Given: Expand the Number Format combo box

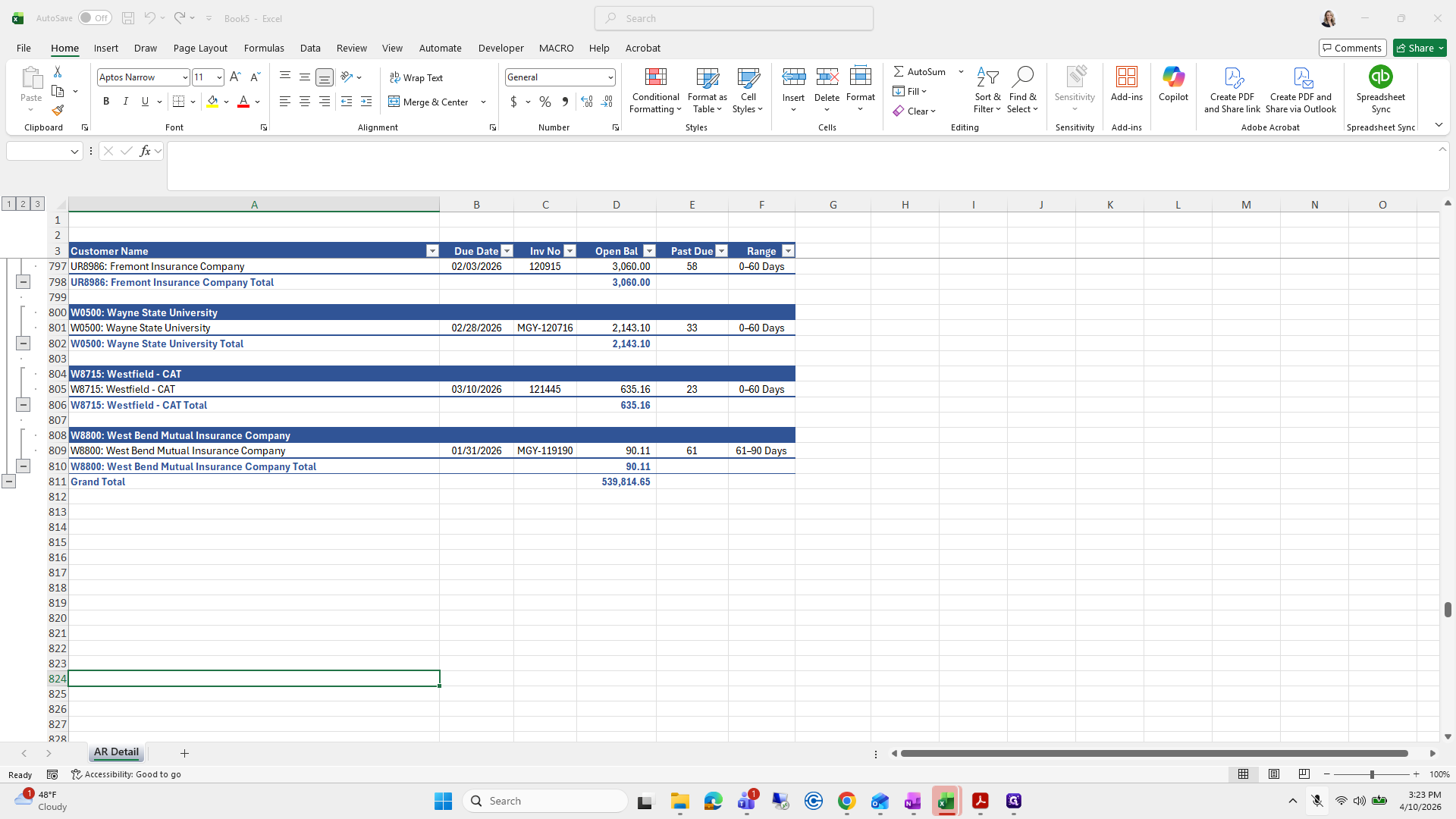Looking at the screenshot, I should click(x=610, y=77).
